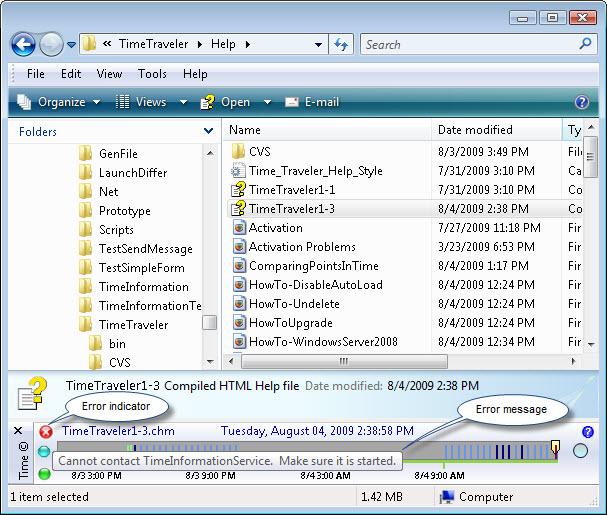Click the address bar refresh icon
Screen dimensions: 607x515
pos(341,45)
